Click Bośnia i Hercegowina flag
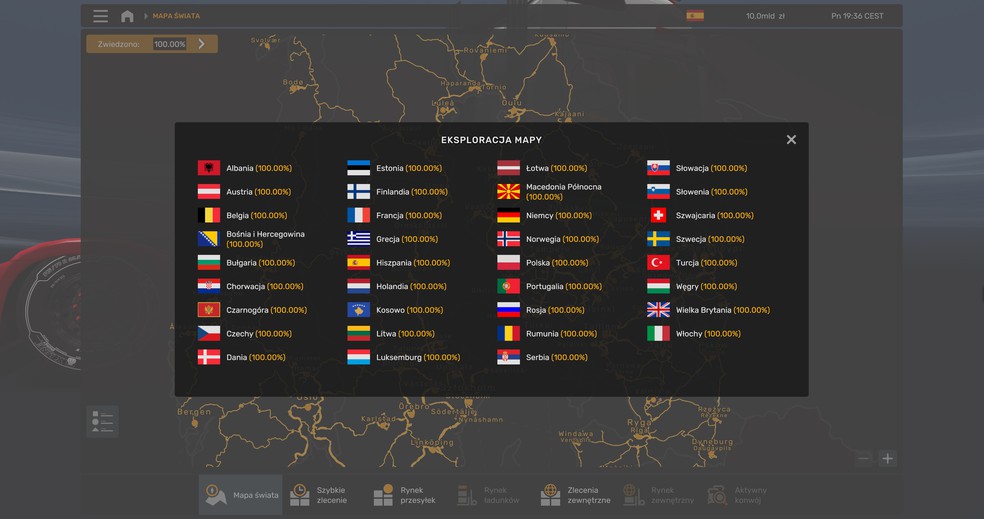Viewport: 984px width, 519px height. 209,239
